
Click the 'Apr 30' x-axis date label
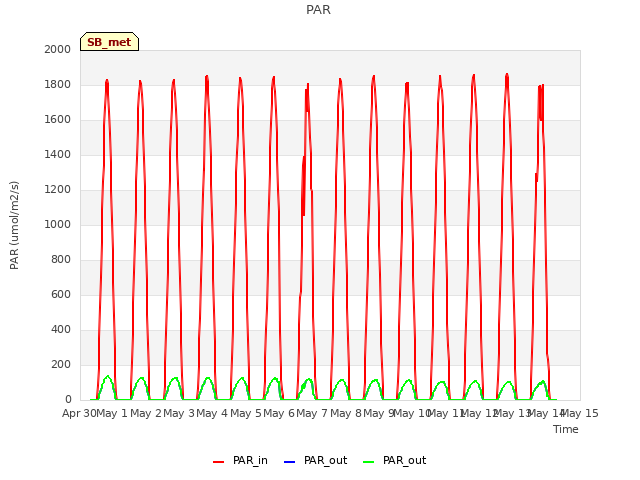(x=79, y=413)
